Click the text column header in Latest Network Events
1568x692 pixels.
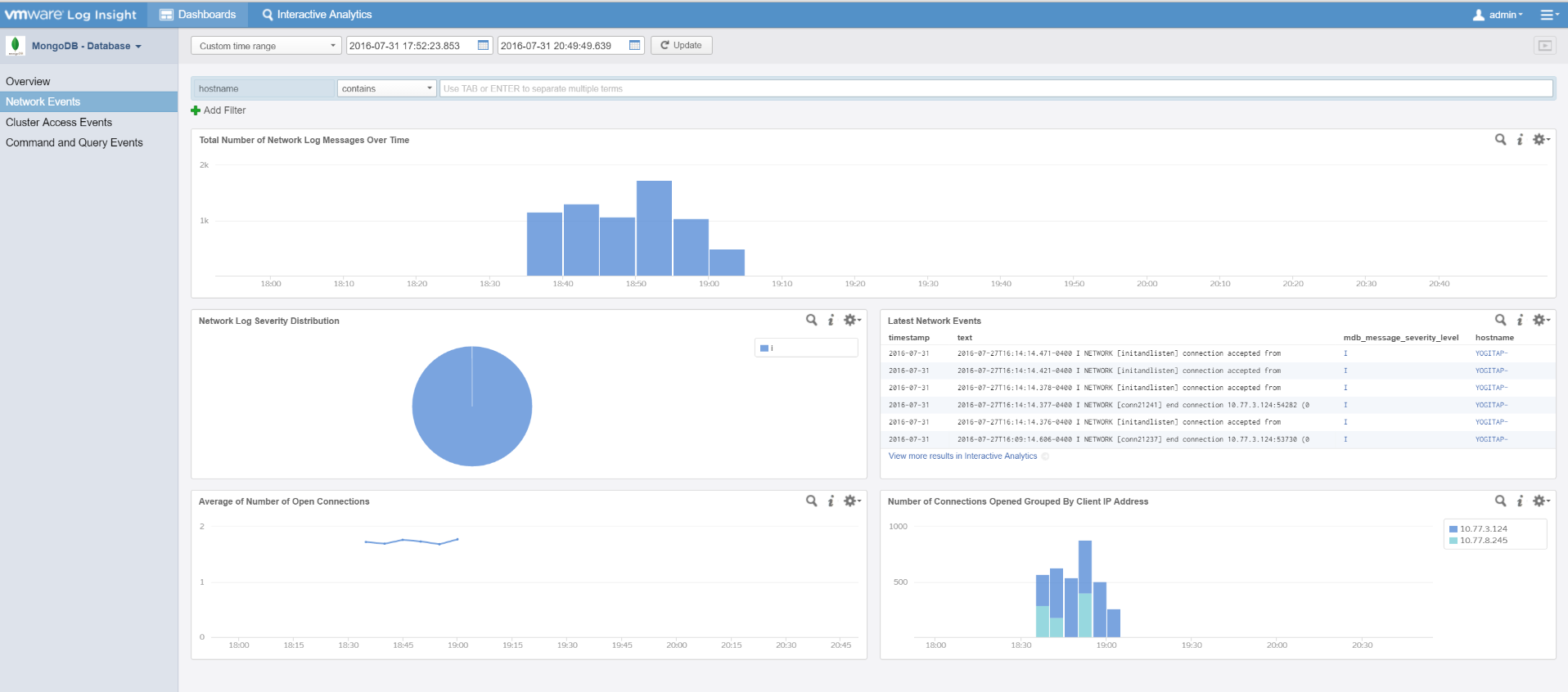964,338
